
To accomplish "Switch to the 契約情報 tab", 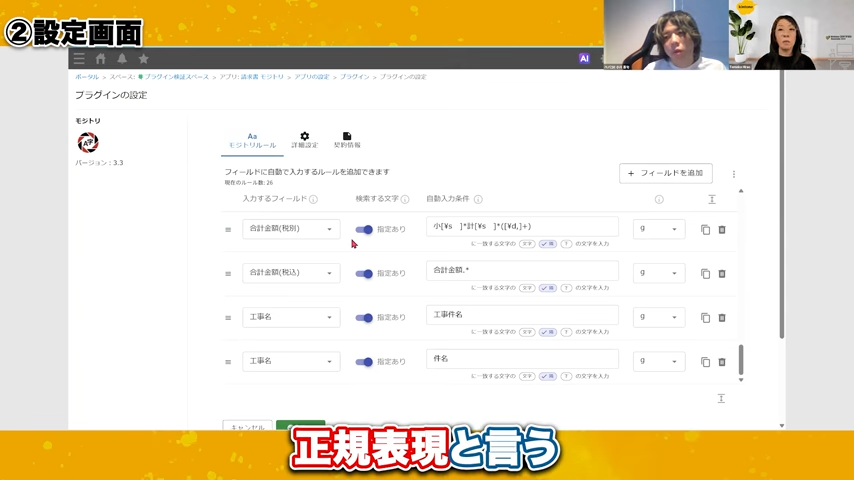I will (x=347, y=141).
